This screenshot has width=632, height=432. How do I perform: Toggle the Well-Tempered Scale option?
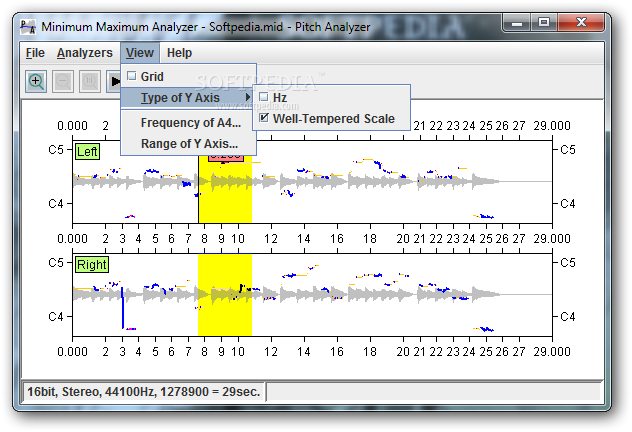point(331,118)
